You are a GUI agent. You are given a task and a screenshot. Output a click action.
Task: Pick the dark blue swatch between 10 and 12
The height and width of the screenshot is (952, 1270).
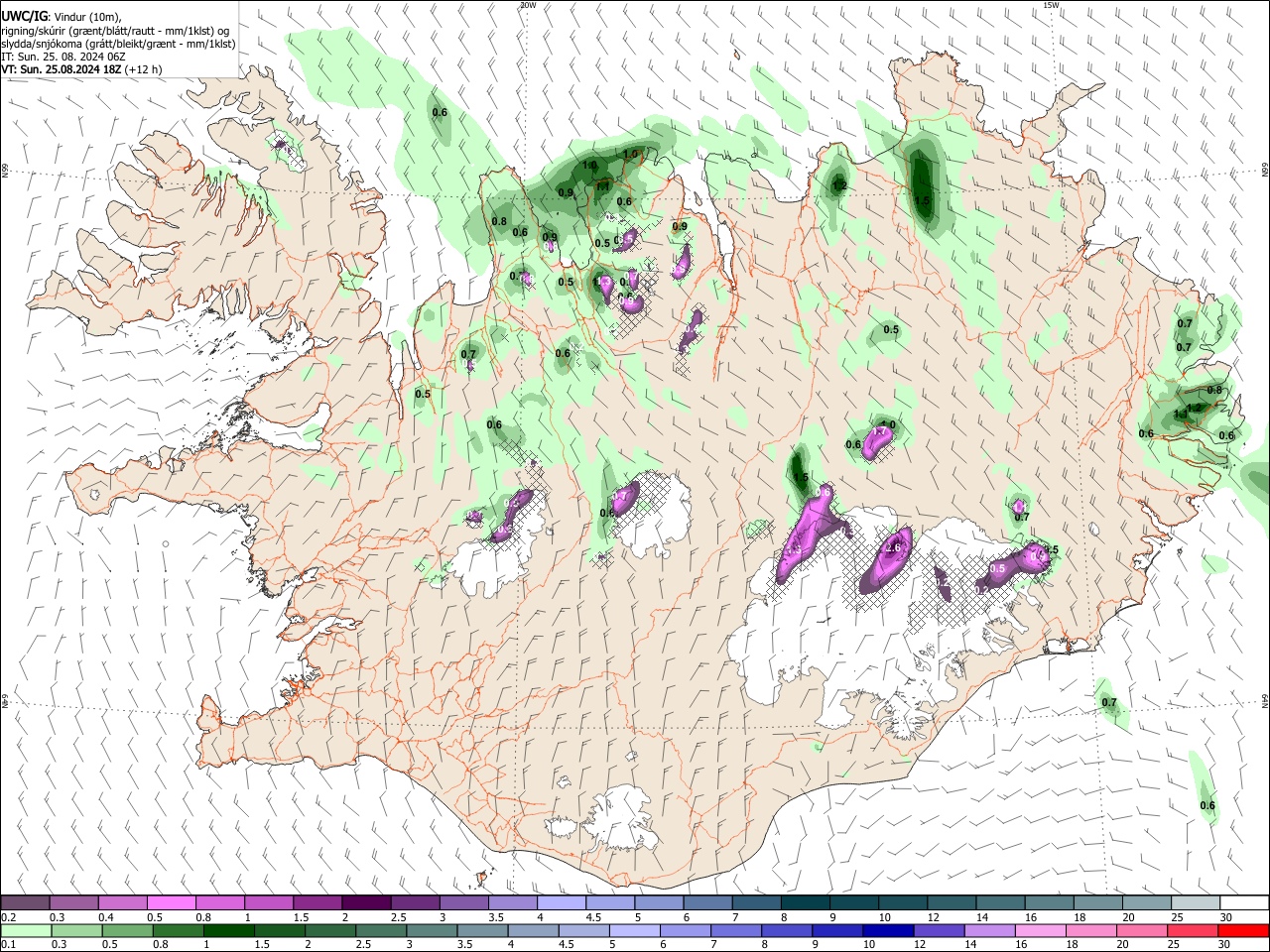click(x=886, y=931)
